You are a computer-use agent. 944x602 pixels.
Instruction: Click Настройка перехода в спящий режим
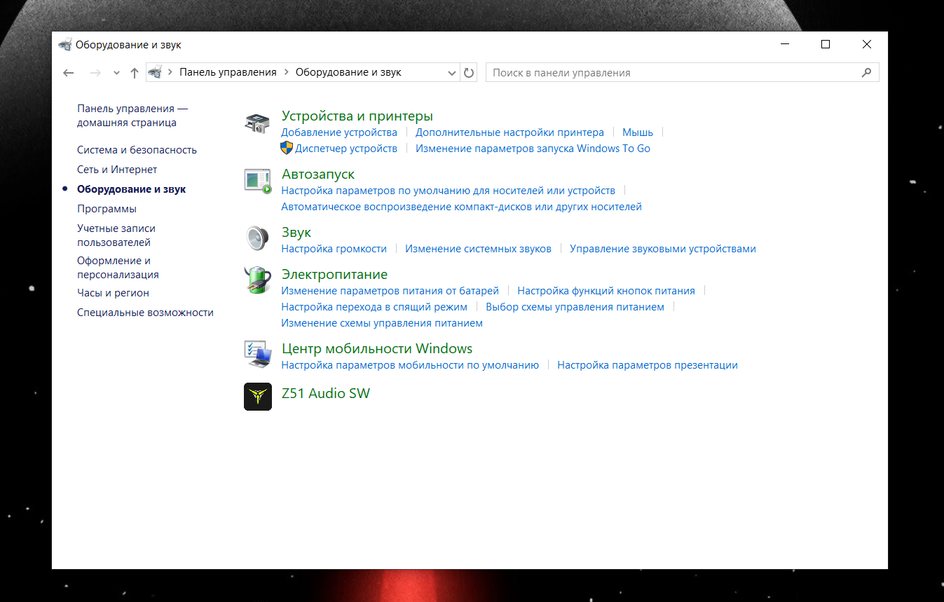click(x=374, y=307)
